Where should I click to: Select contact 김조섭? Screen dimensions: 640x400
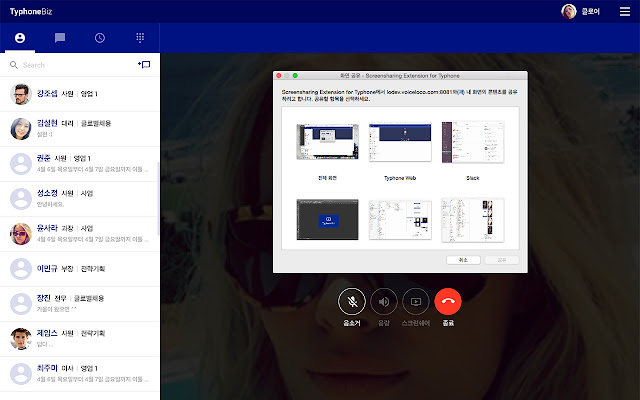pyautogui.click(x=80, y=94)
